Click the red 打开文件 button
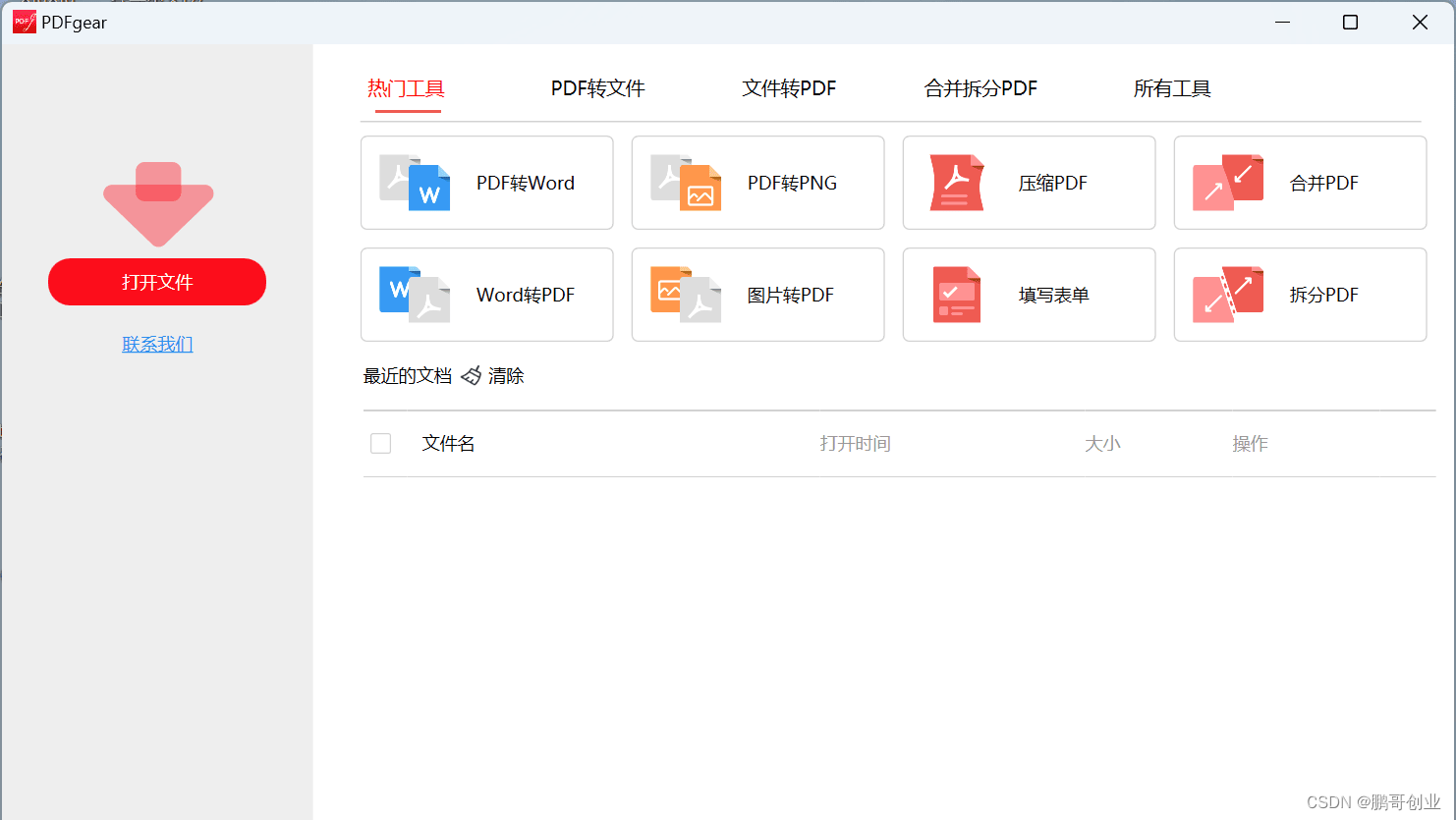1456x820 pixels. tap(157, 282)
